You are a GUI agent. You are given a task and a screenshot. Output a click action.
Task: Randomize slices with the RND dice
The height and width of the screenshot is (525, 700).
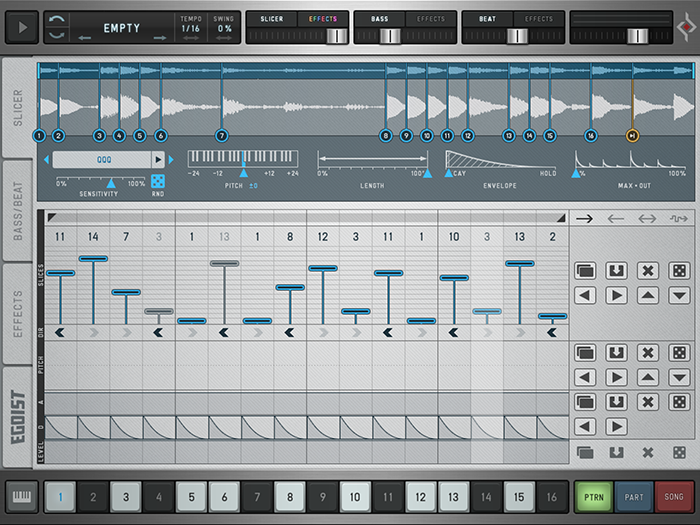[x=158, y=181]
